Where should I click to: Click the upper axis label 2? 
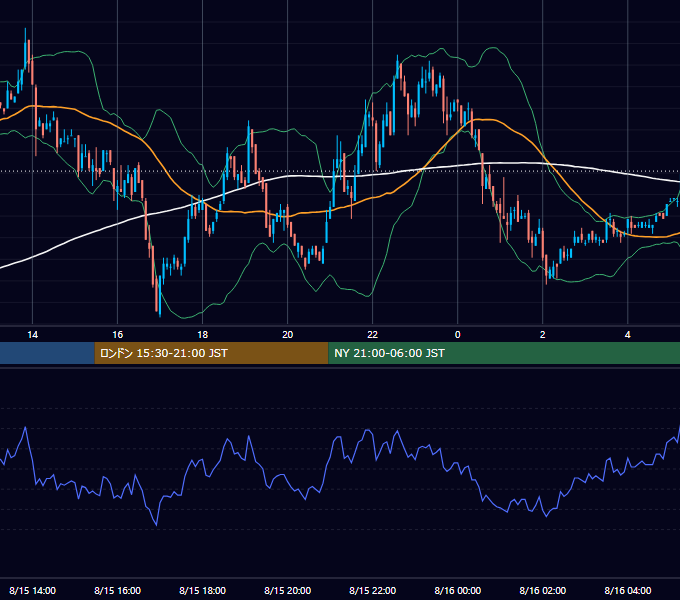(x=543, y=335)
